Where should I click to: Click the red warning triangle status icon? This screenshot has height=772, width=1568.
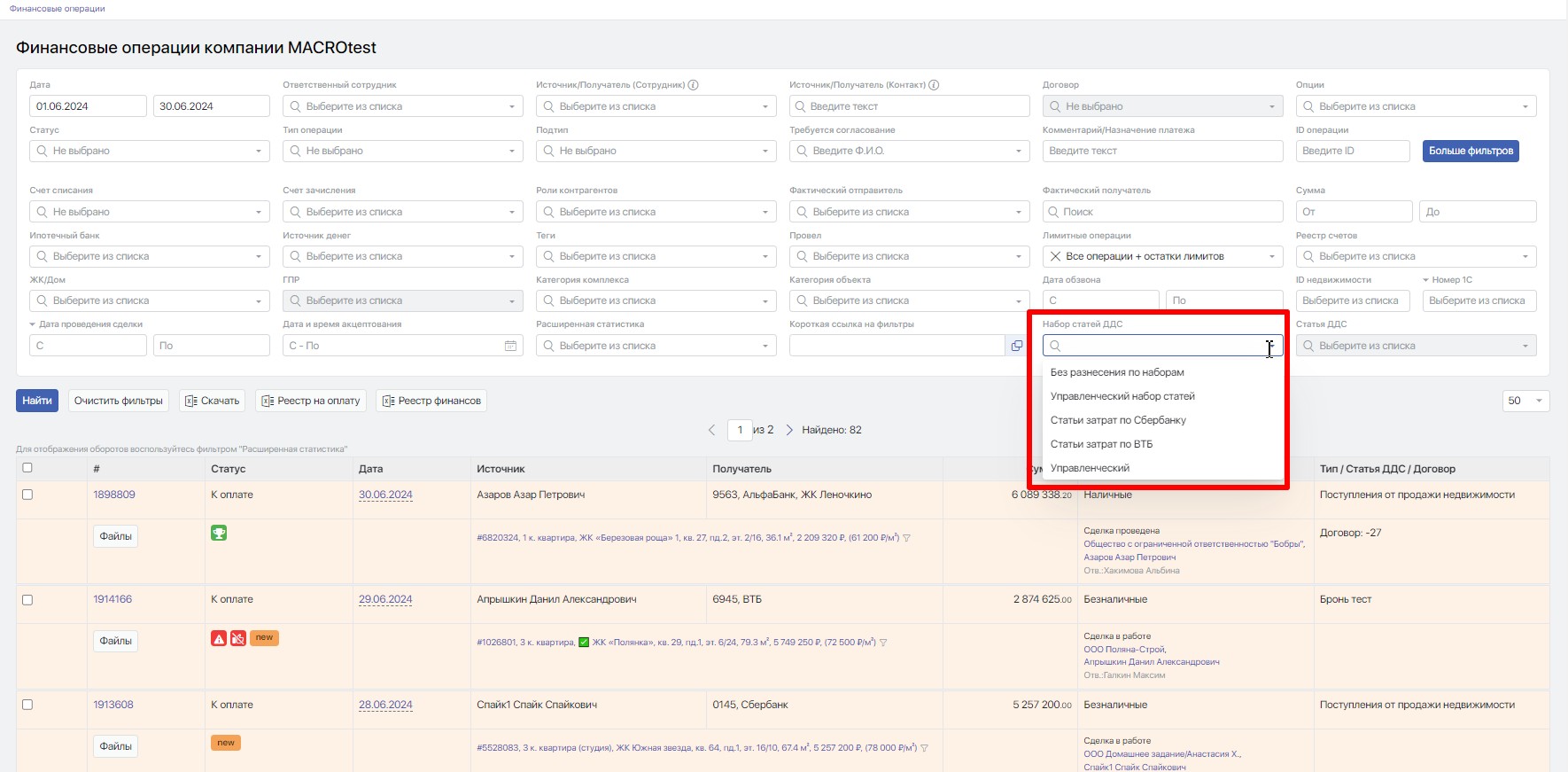point(219,638)
